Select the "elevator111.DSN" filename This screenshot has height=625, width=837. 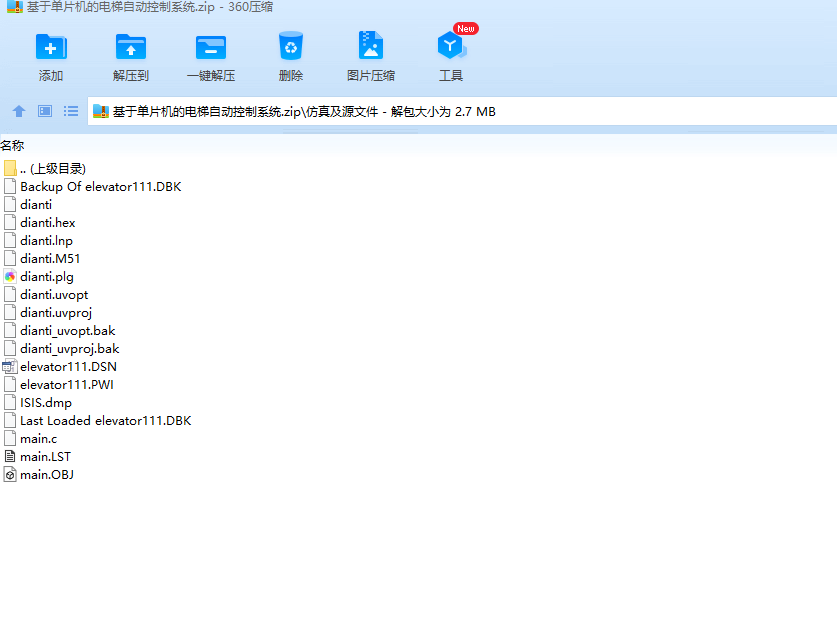tap(68, 367)
